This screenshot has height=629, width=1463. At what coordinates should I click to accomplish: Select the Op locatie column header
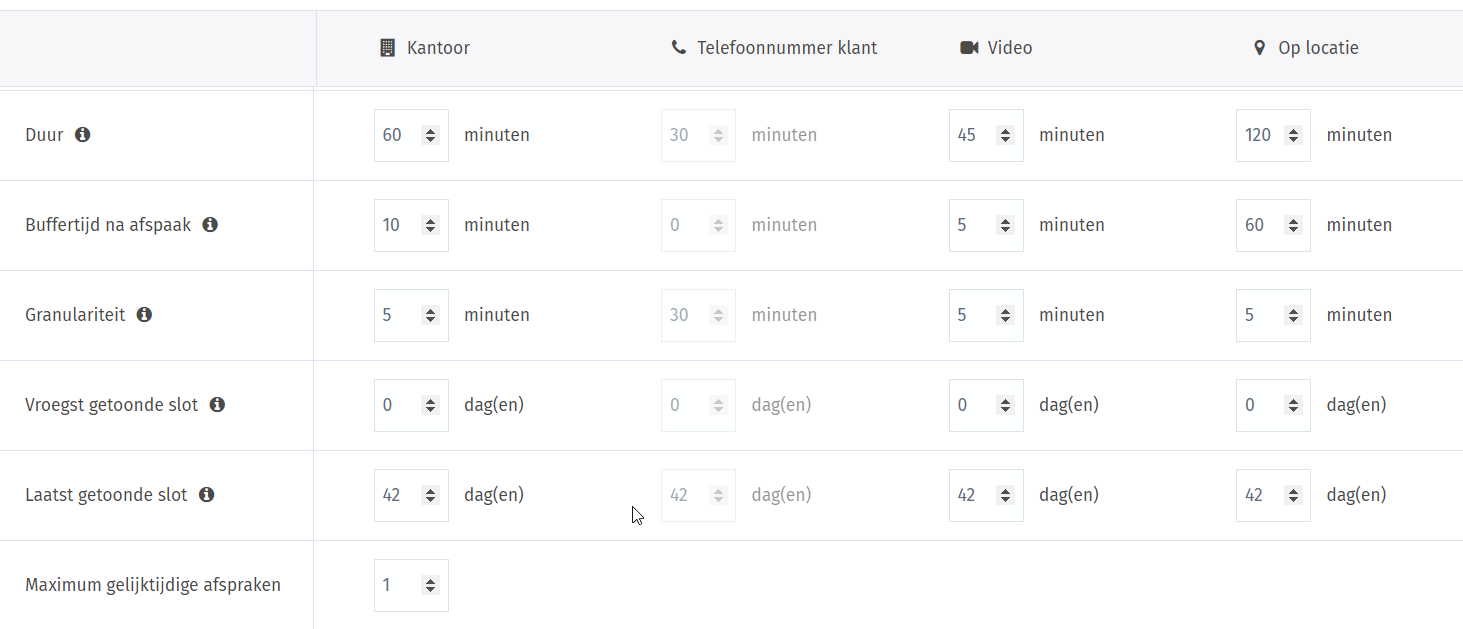click(x=1306, y=47)
